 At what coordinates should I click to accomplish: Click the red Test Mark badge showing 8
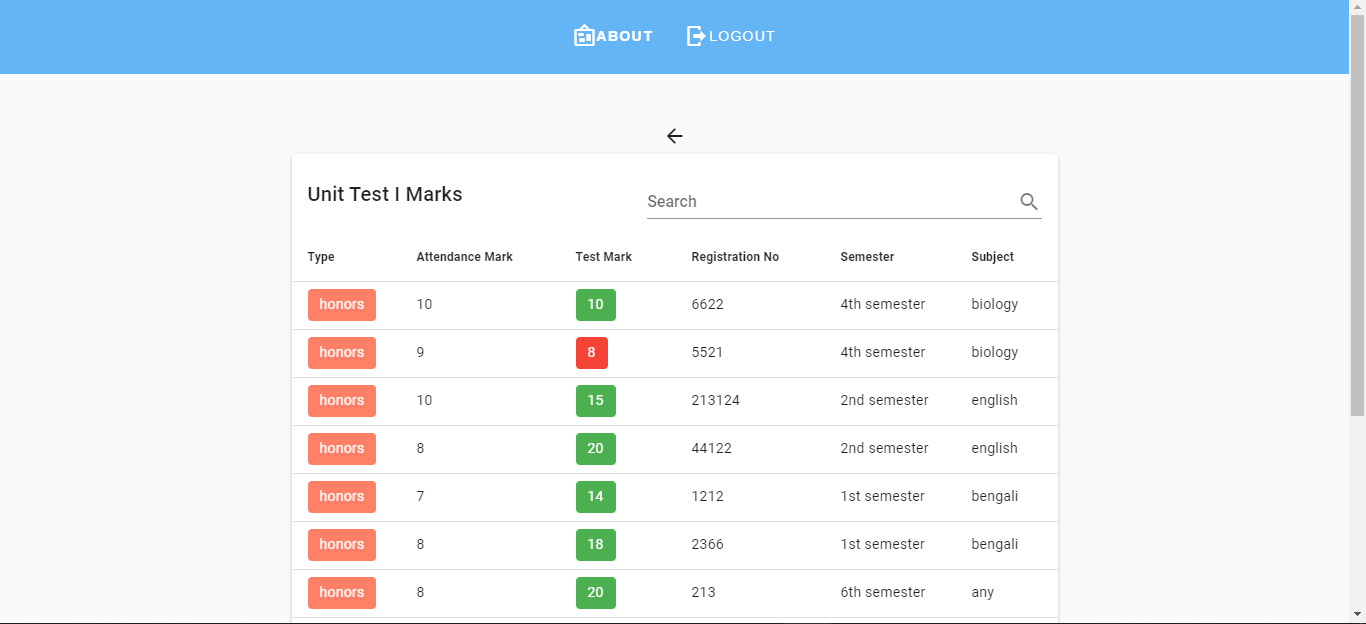[x=591, y=352]
